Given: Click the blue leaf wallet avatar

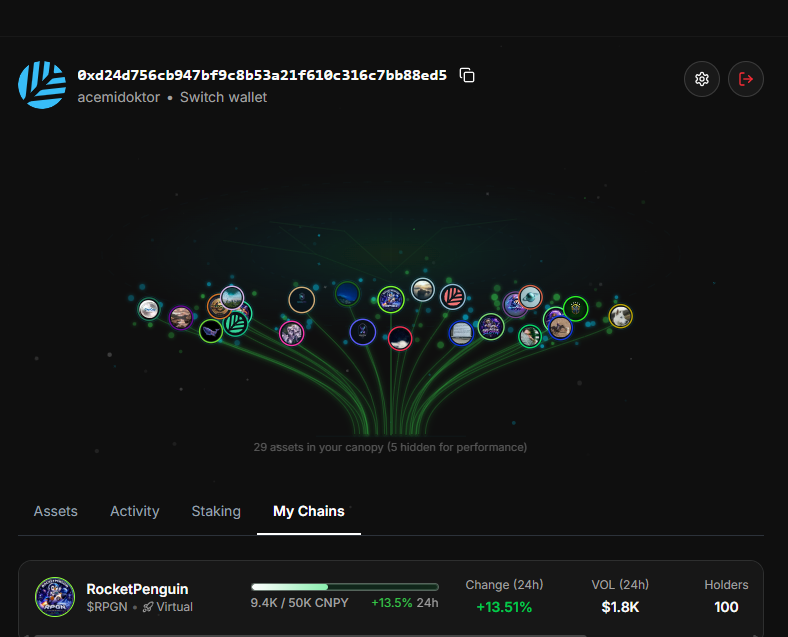Looking at the screenshot, I should click(42, 85).
